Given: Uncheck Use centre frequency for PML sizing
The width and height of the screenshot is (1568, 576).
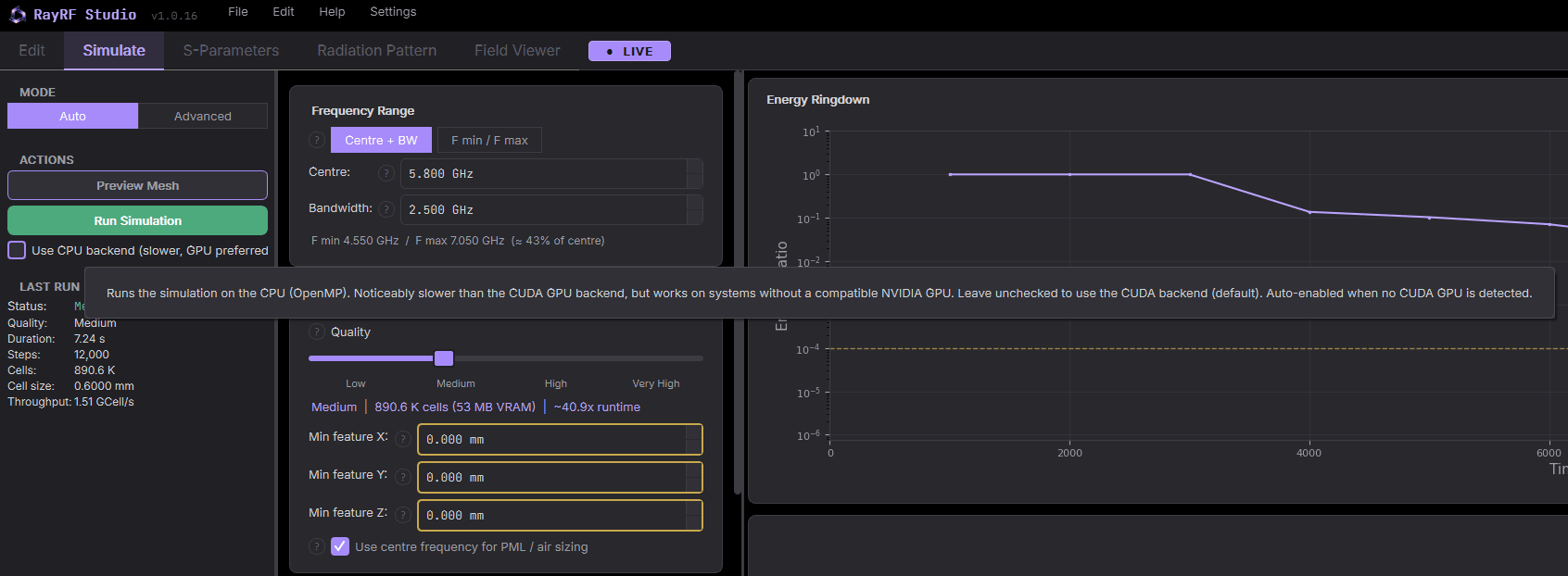Looking at the screenshot, I should click(x=340, y=546).
